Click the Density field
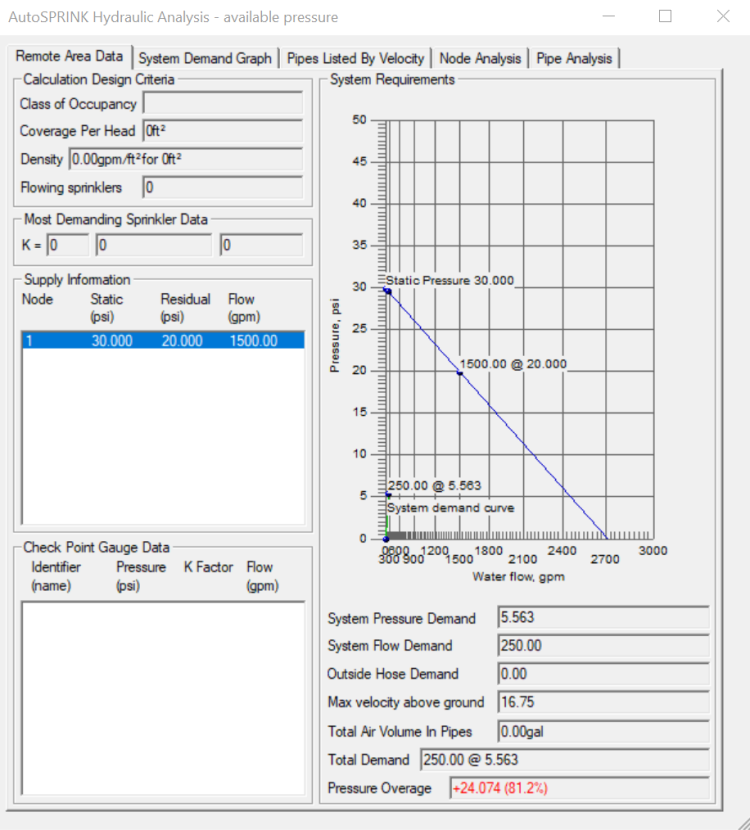The height and width of the screenshot is (830, 750). click(186, 159)
